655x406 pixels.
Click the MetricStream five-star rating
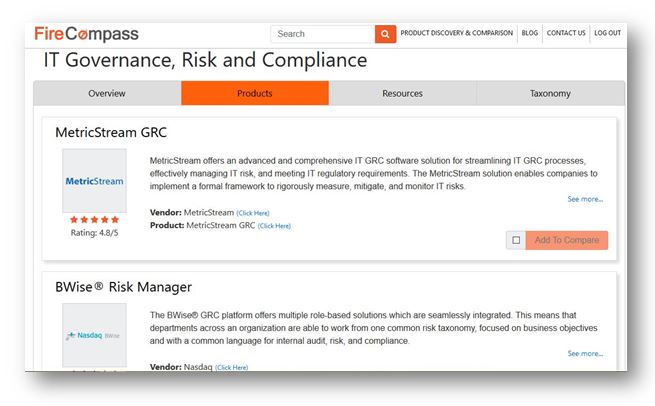(94, 220)
